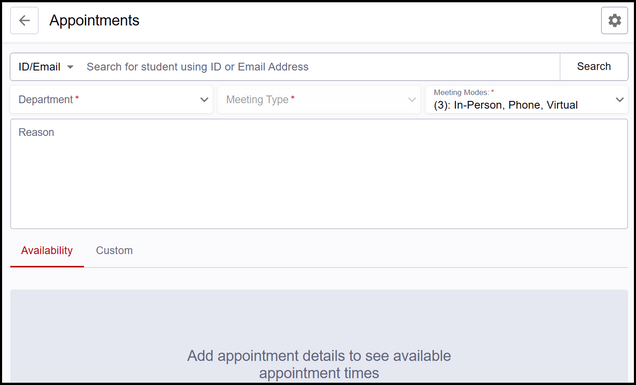Screen dimensions: 636x385
Task: Open the ID/Email search type dropdown
Action: 46,67
